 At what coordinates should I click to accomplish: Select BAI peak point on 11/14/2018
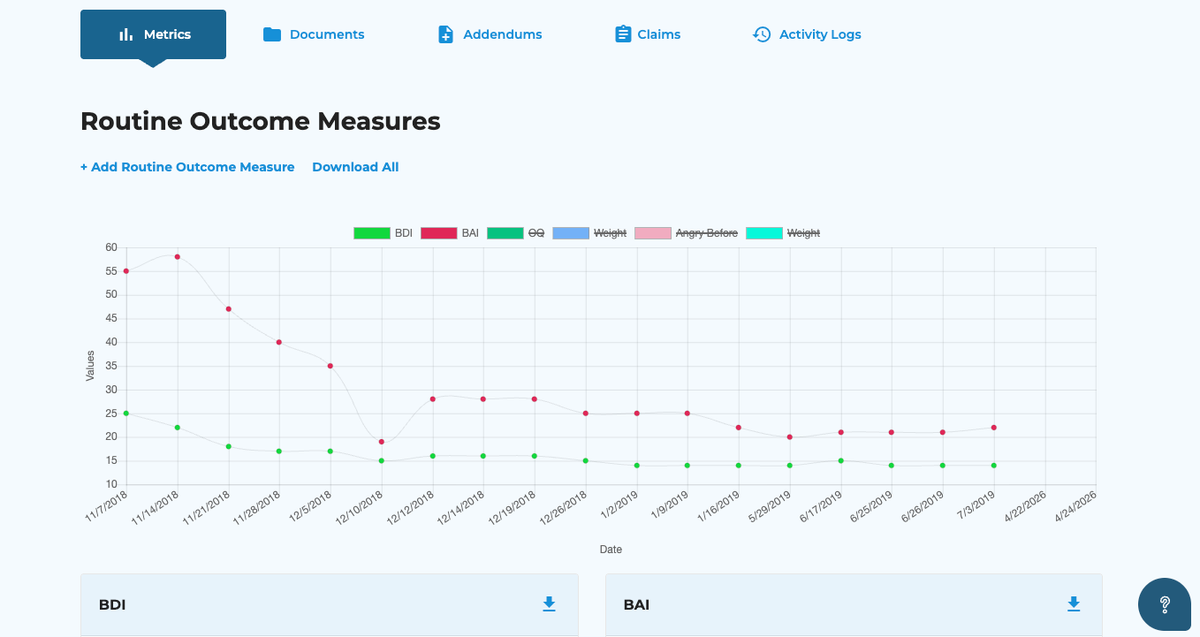click(177, 257)
